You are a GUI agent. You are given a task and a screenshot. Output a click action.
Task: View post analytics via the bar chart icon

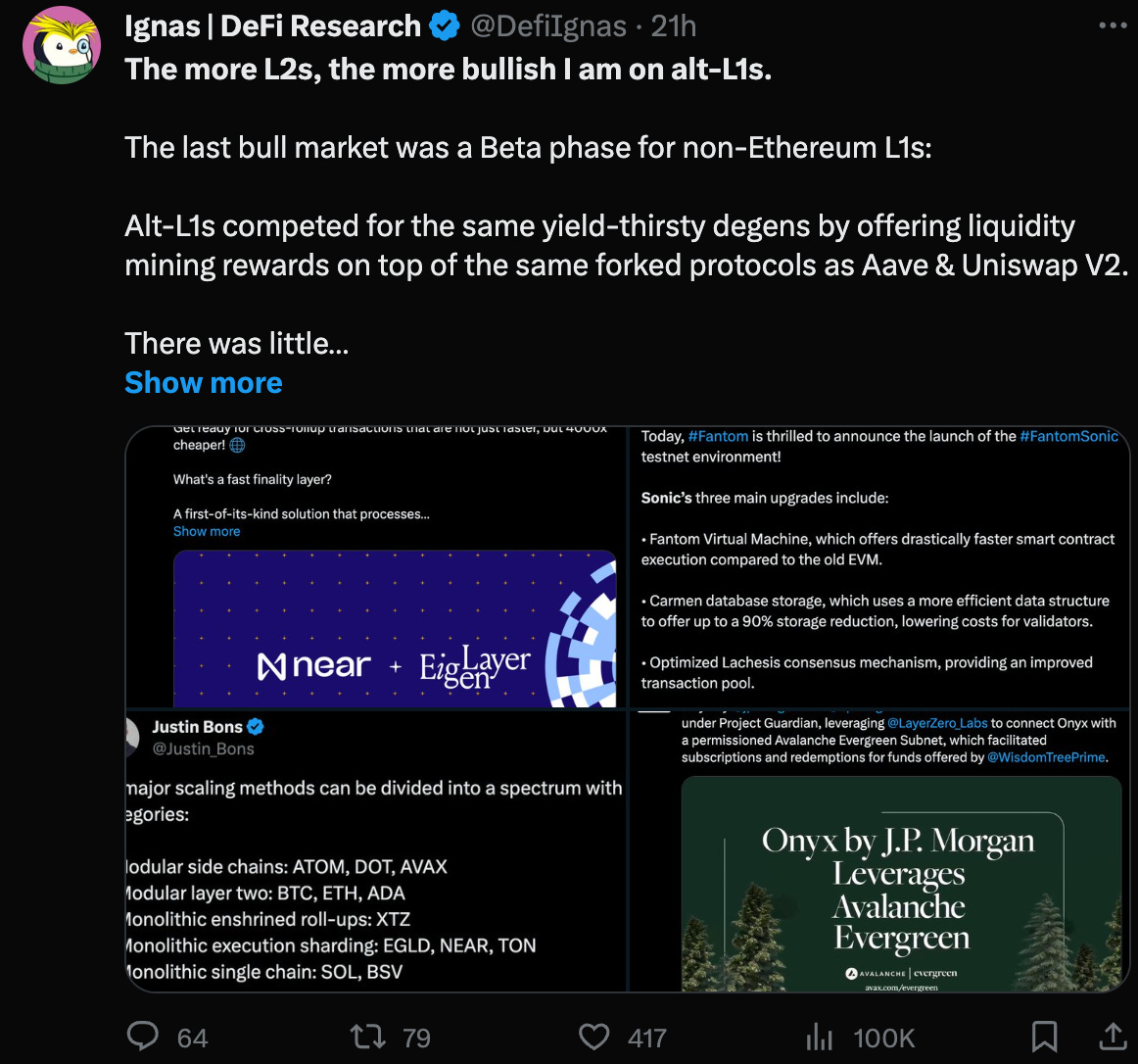(x=819, y=1036)
